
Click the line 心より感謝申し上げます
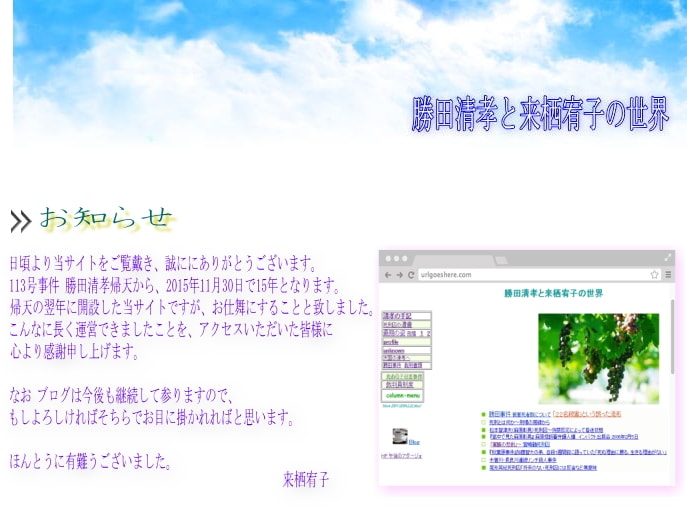click(75, 351)
